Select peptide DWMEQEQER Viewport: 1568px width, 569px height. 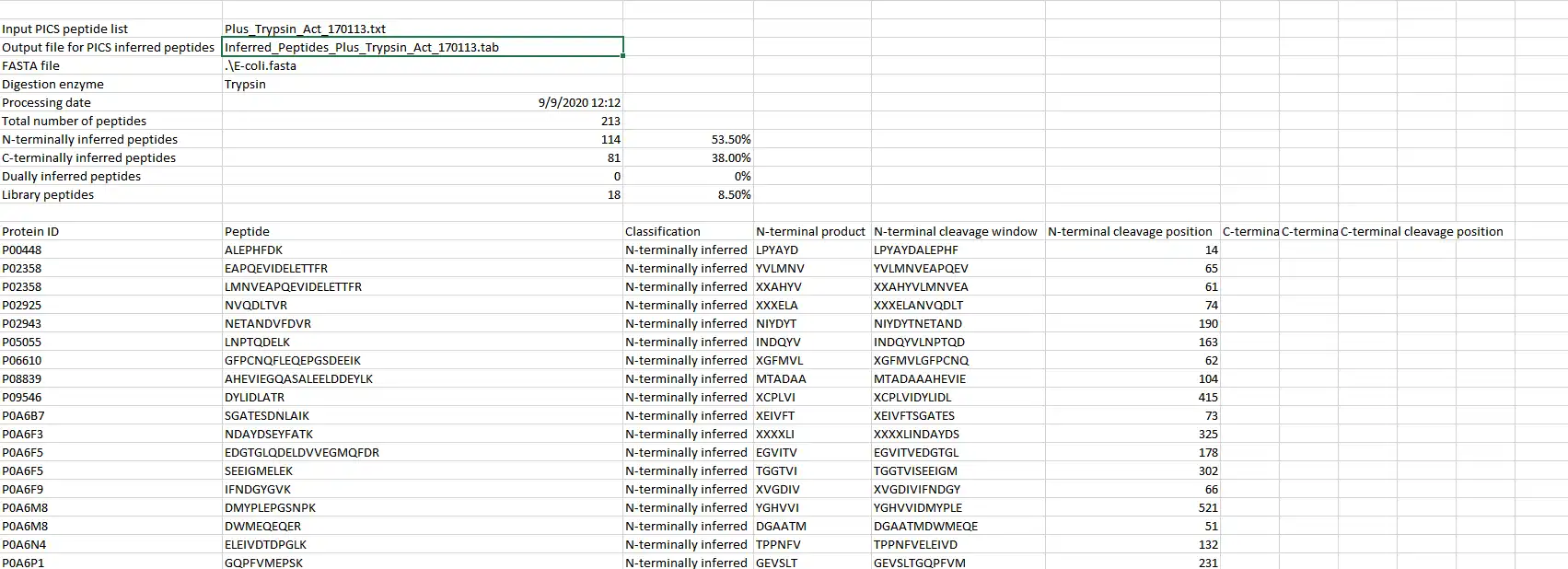pos(423,526)
